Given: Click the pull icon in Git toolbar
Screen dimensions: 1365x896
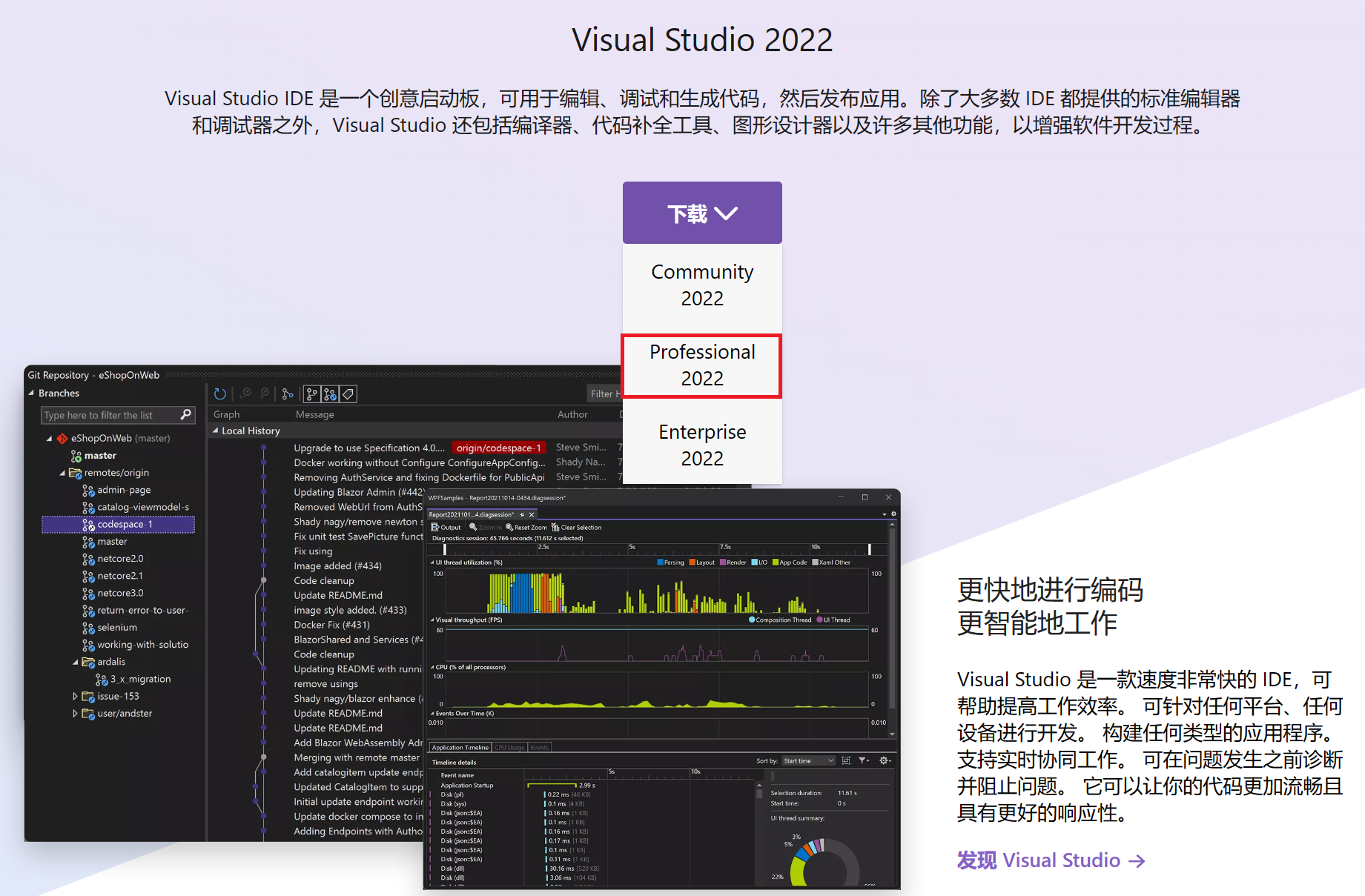Looking at the screenshot, I should (264, 394).
